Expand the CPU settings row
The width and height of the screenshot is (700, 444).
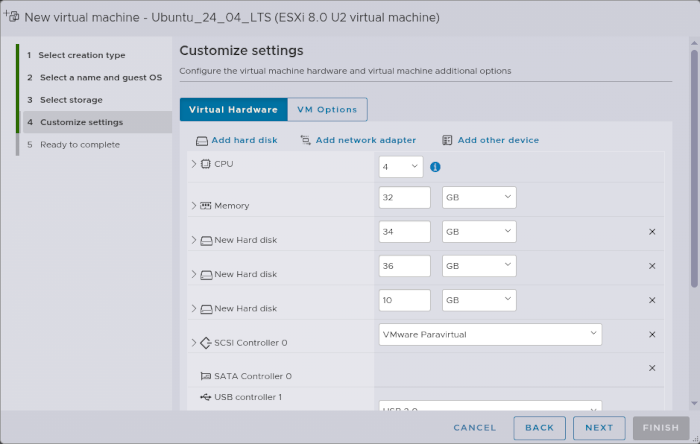[x=194, y=164]
